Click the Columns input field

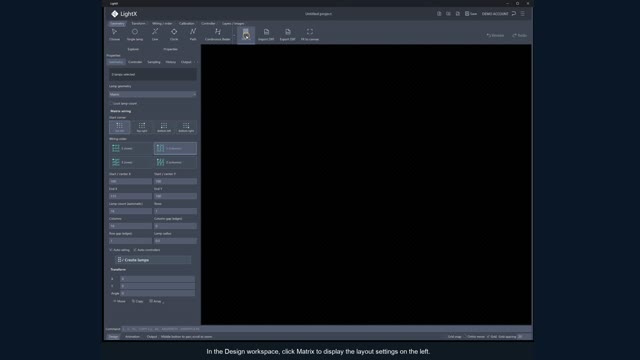click(131, 226)
